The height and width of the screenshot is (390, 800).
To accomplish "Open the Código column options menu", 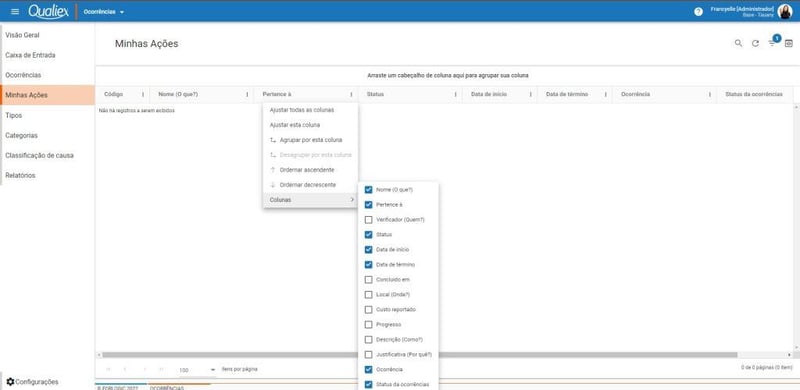I will pyautogui.click(x=143, y=94).
